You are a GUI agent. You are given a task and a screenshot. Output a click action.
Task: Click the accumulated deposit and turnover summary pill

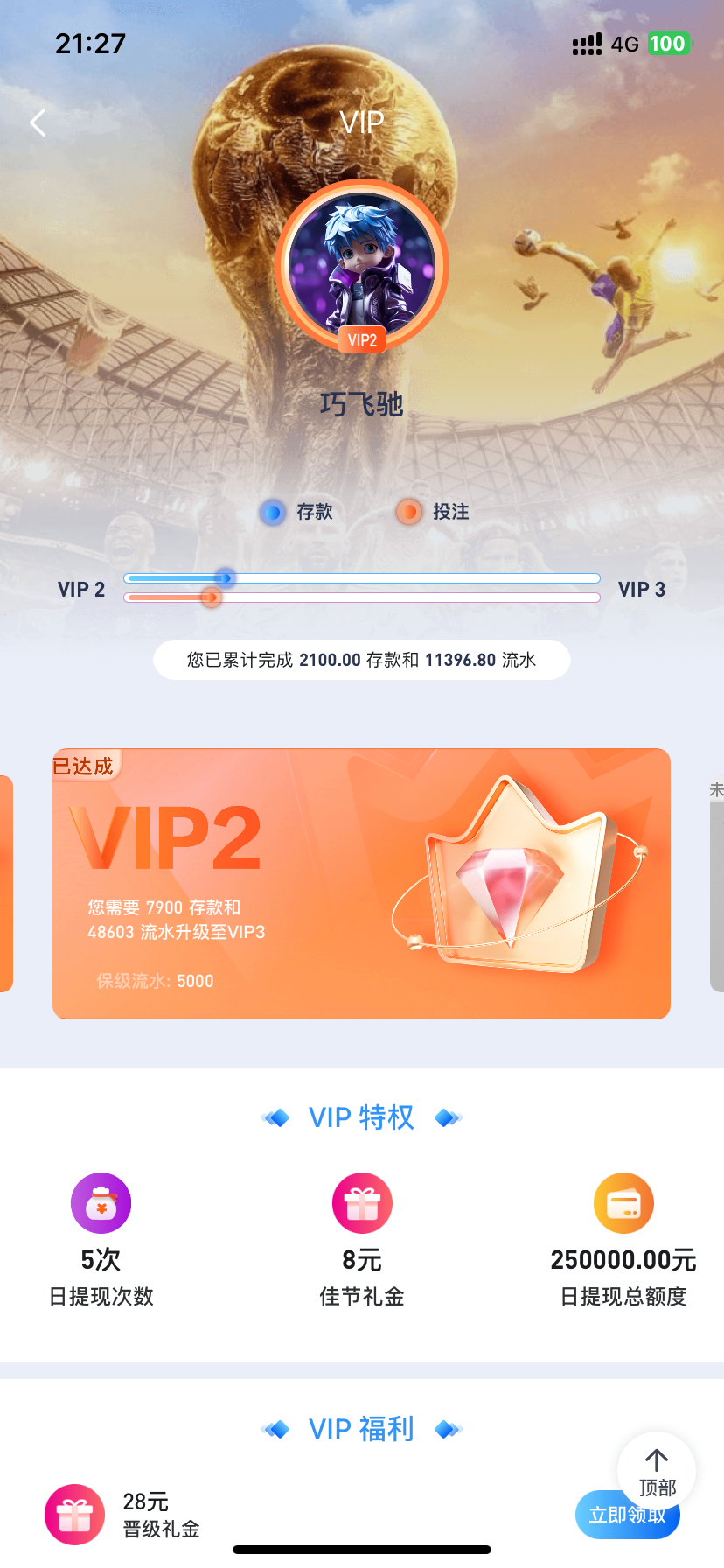click(362, 660)
